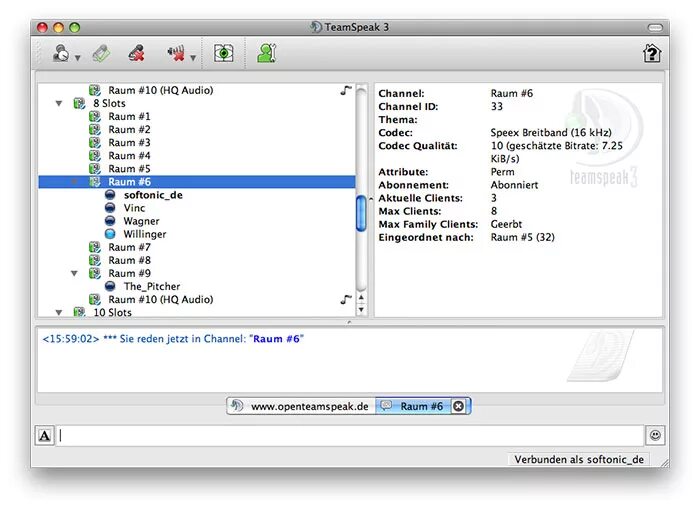Click the music note on lower Raum #10 row
Screen dimensions: 700x510
[346, 299]
